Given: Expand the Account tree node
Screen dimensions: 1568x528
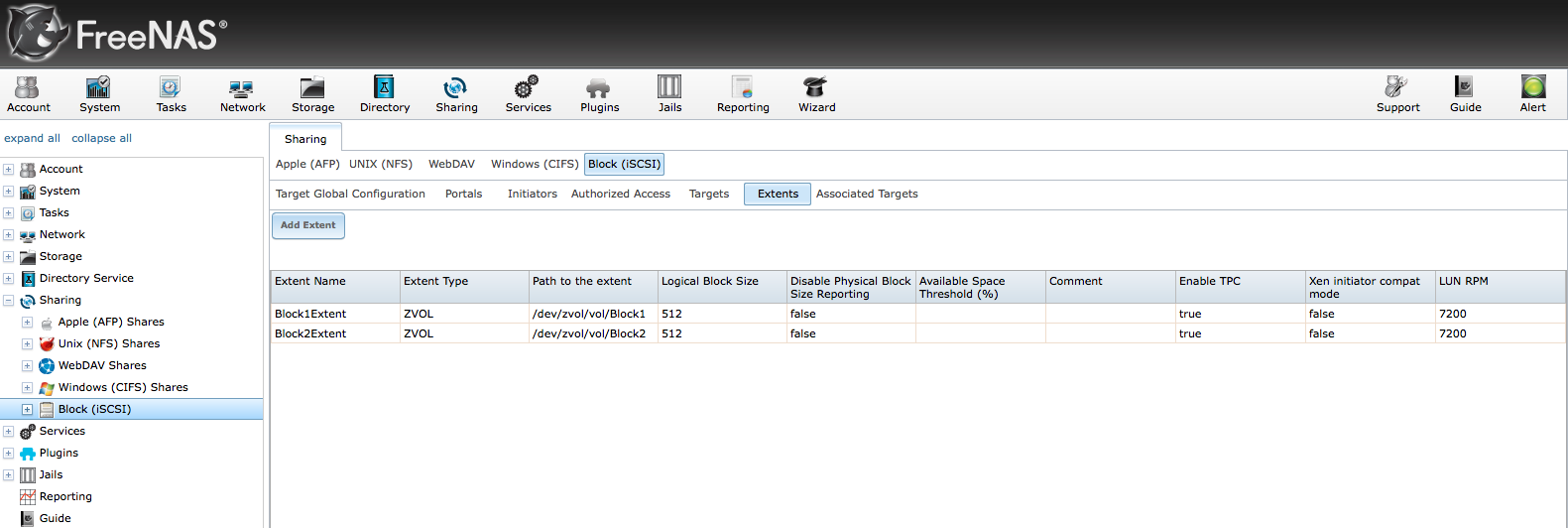Looking at the screenshot, I should [8, 170].
